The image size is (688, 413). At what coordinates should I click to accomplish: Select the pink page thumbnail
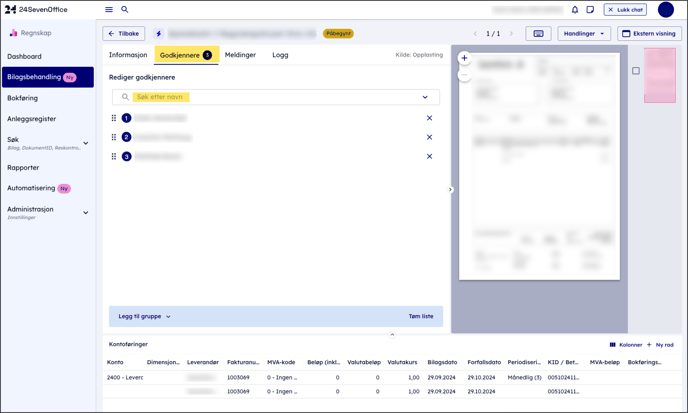660,75
